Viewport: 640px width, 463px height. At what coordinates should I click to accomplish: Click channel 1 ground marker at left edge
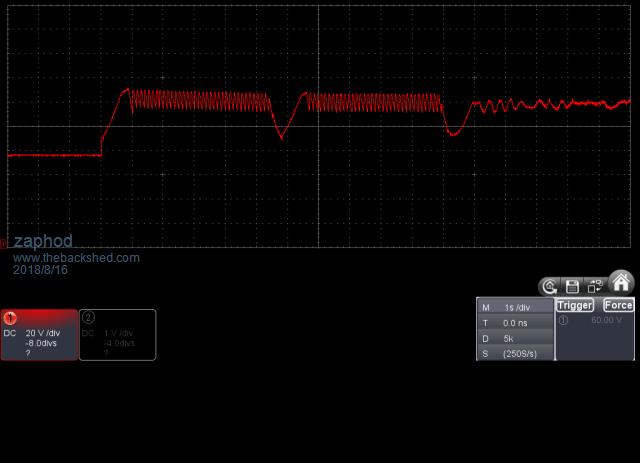click(x=3, y=243)
